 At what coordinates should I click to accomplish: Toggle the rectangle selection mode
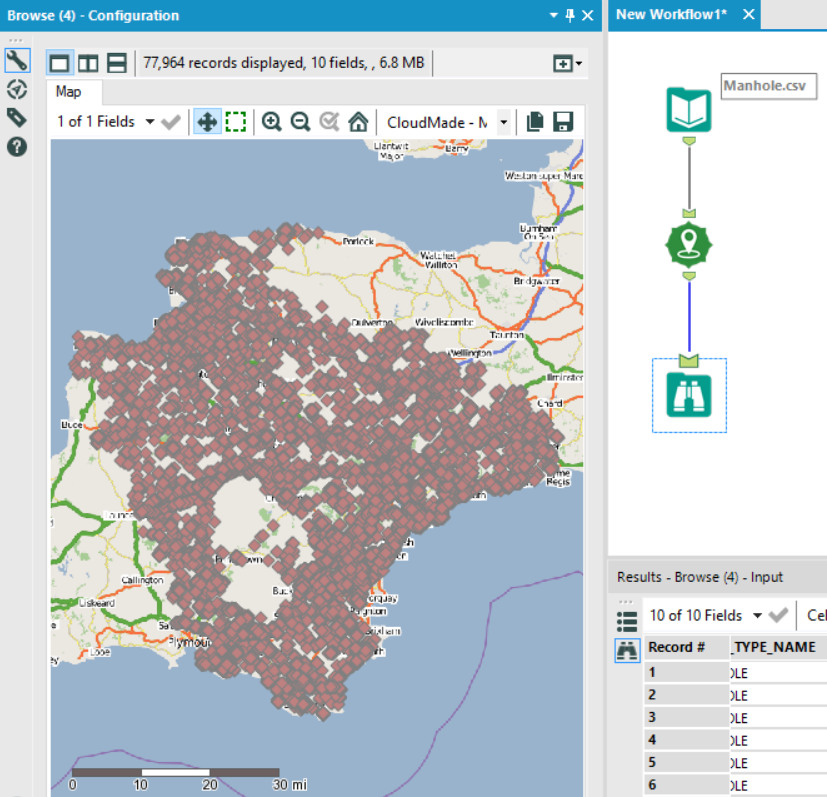pyautogui.click(x=235, y=122)
